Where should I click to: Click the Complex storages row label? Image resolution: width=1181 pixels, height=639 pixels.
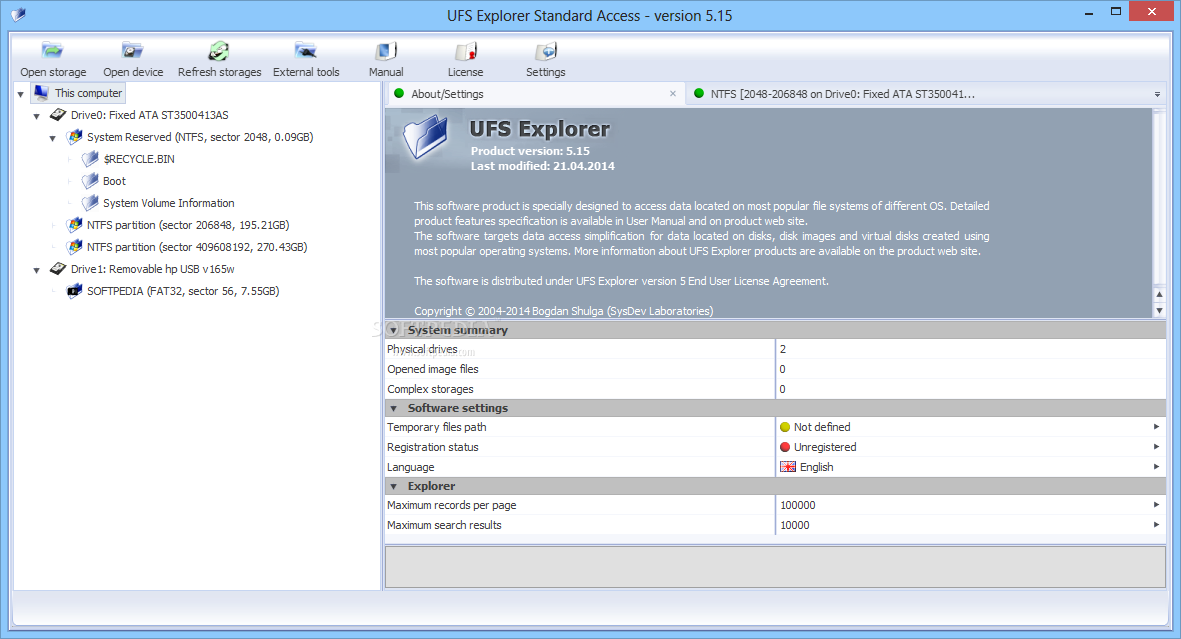click(x=430, y=389)
